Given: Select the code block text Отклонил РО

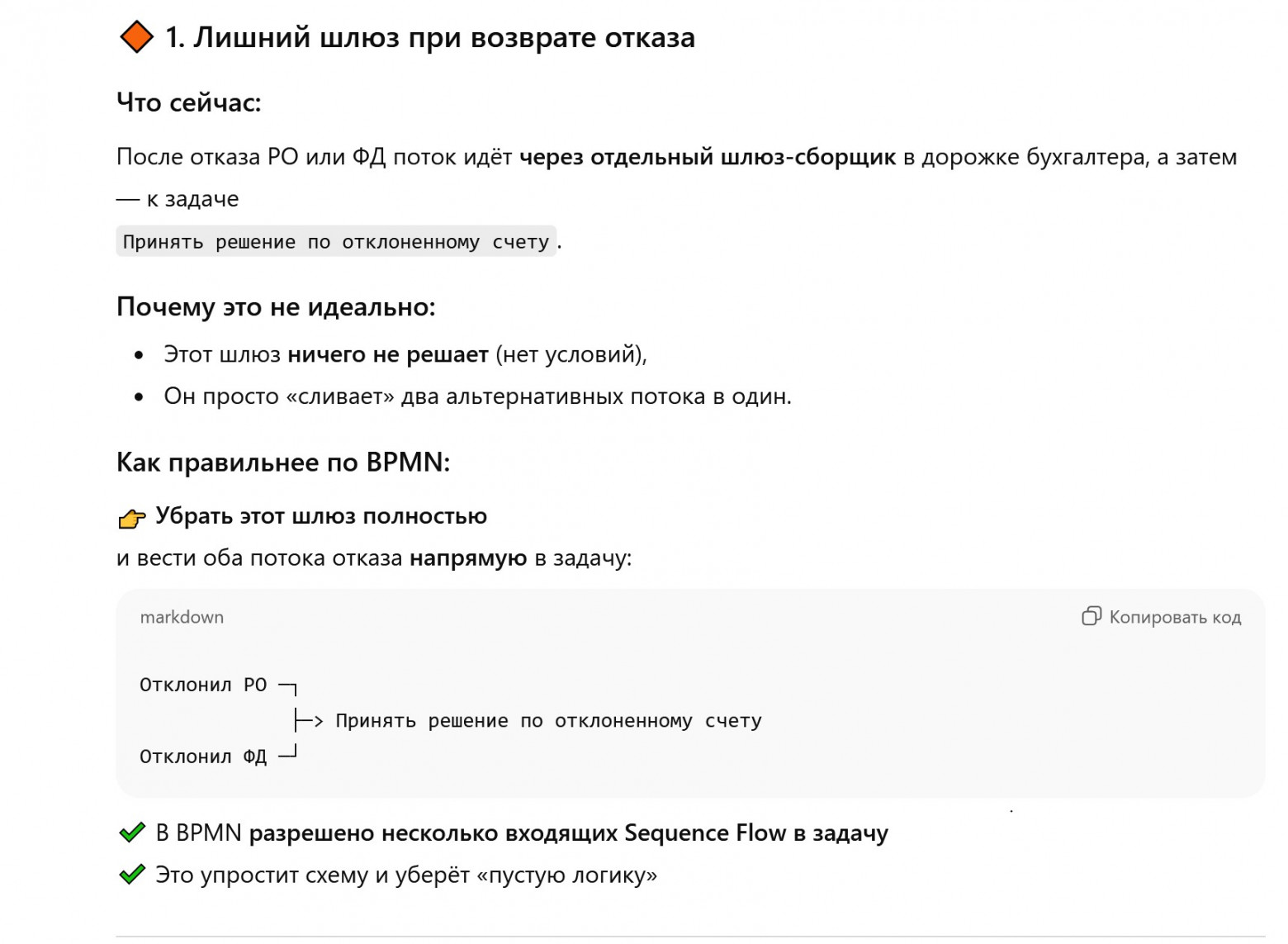Looking at the screenshot, I should tap(202, 685).
